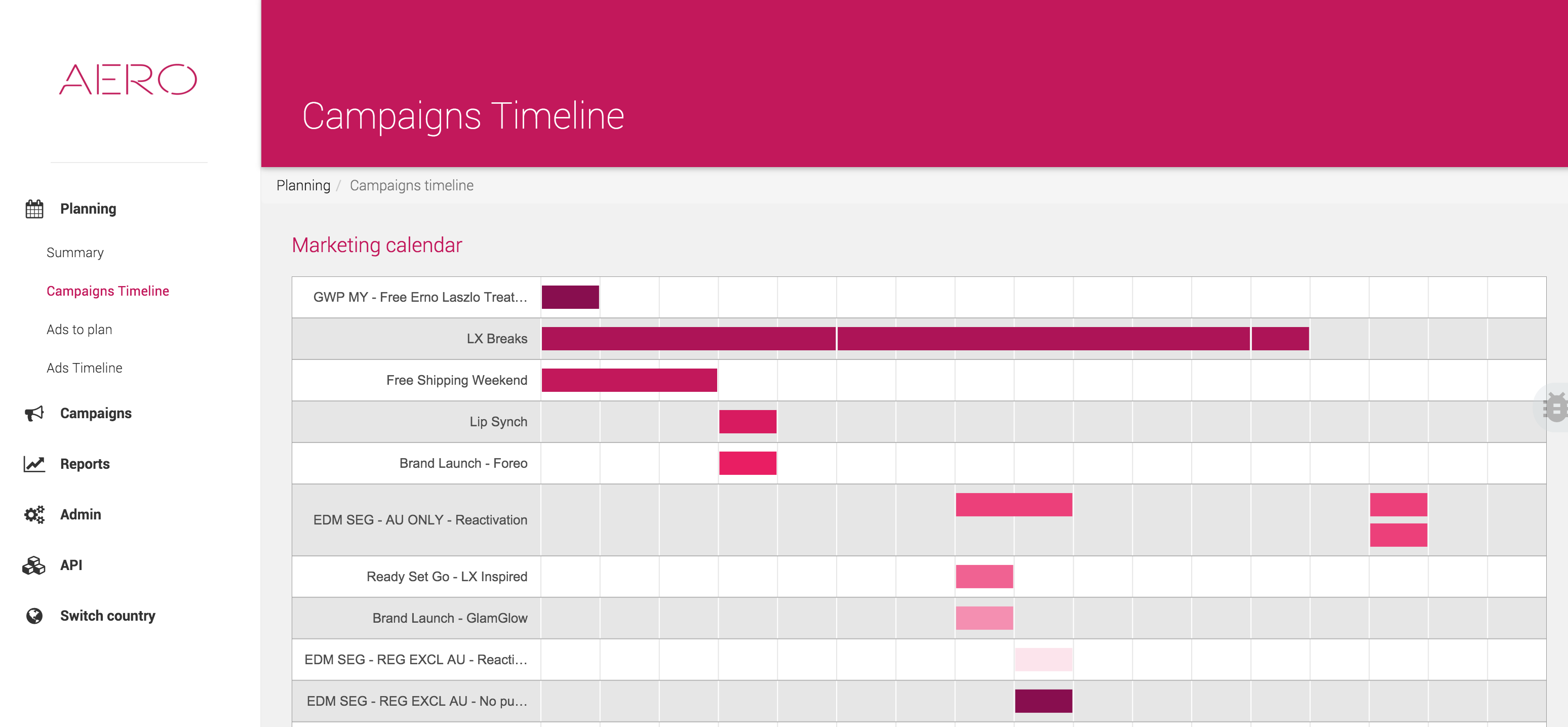
Task: Expand the Admin menu section
Action: (81, 514)
